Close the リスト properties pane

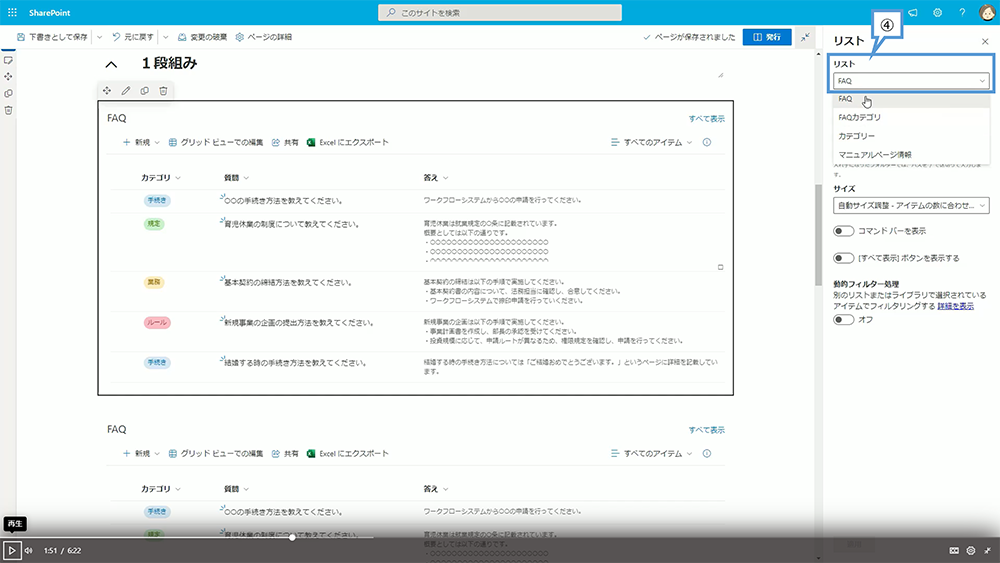point(985,41)
